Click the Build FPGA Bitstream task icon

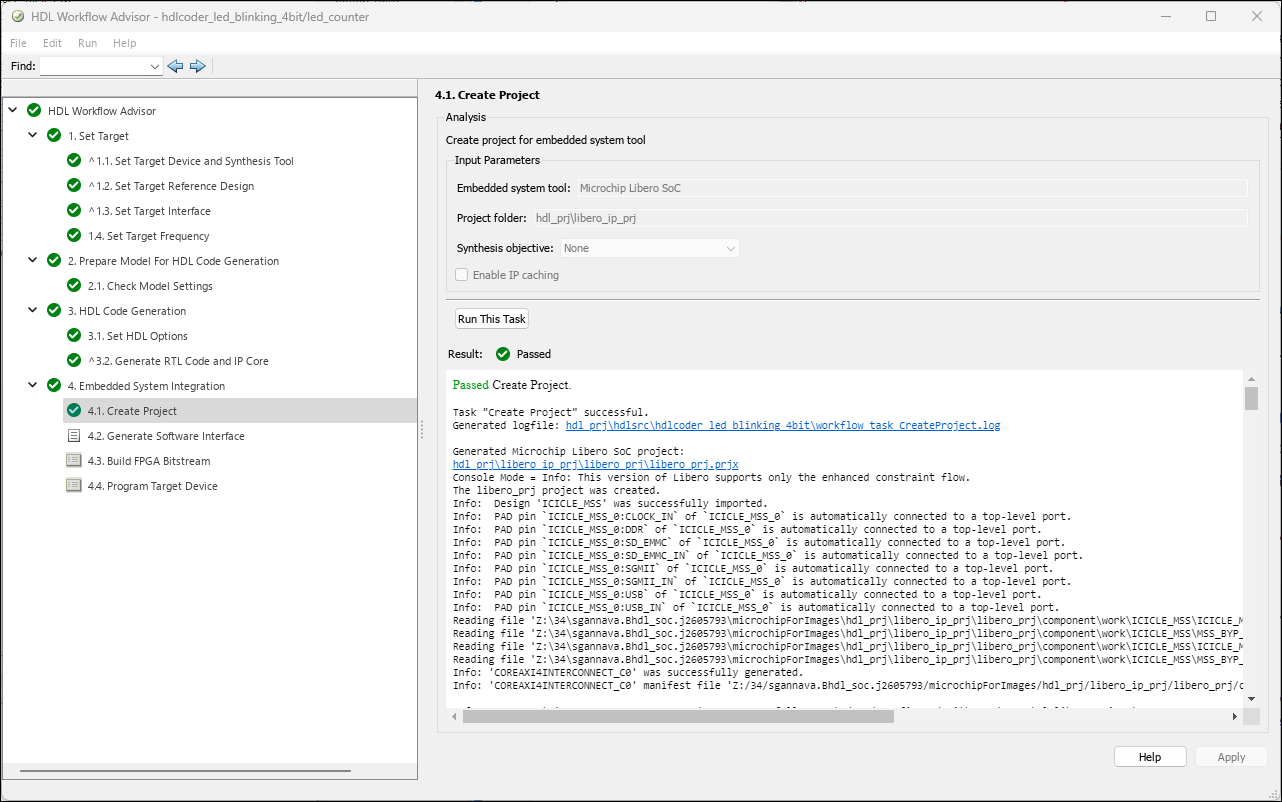click(x=74, y=461)
